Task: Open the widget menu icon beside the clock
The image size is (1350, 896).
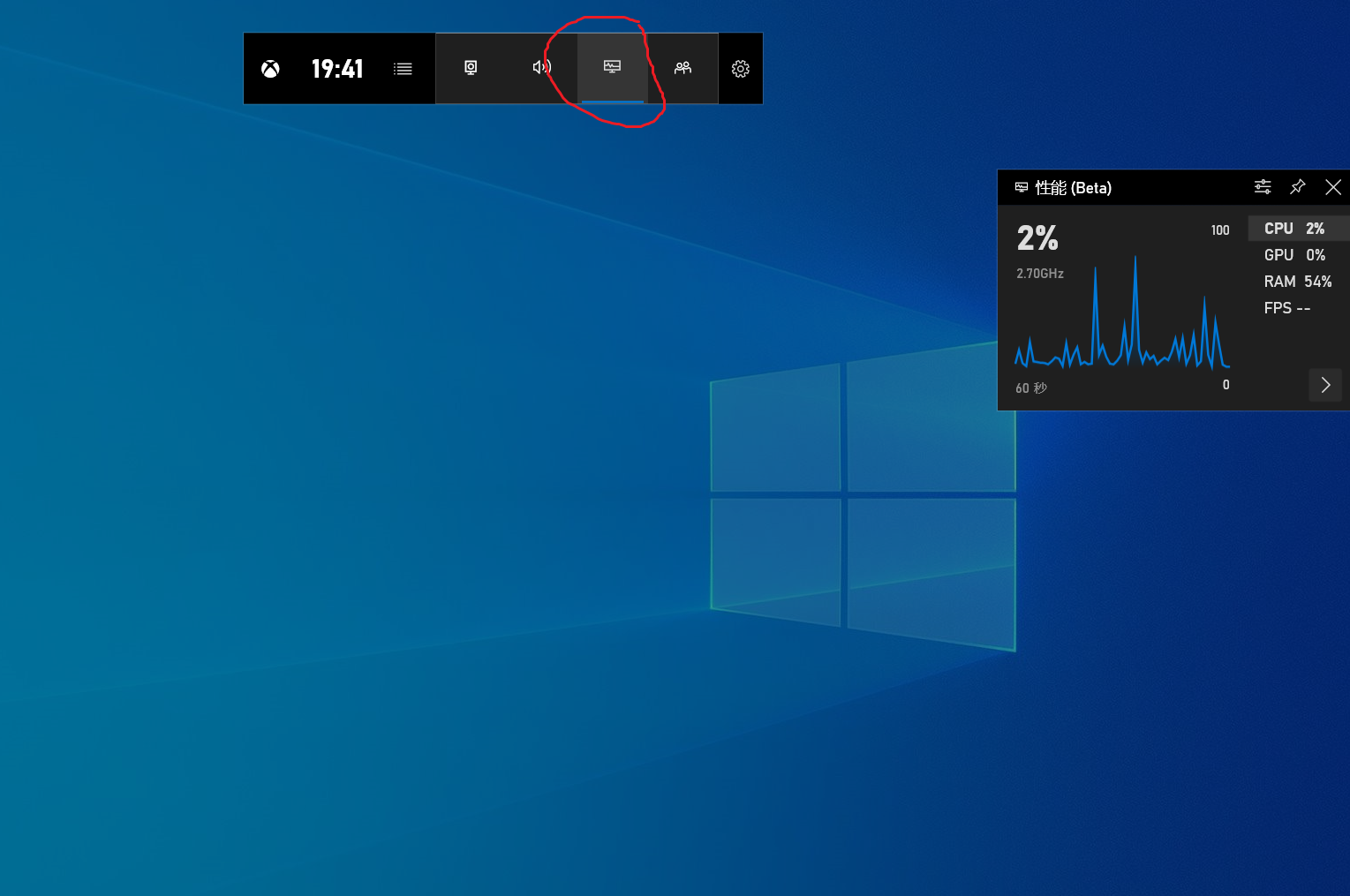Action: point(403,68)
